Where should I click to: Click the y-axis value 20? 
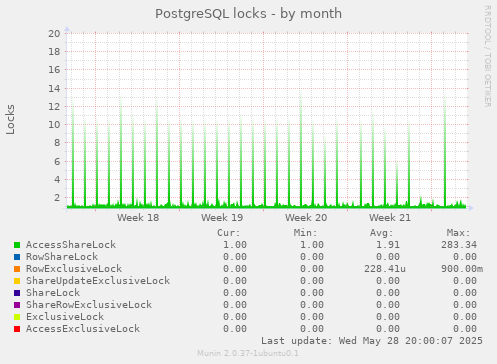[54, 33]
